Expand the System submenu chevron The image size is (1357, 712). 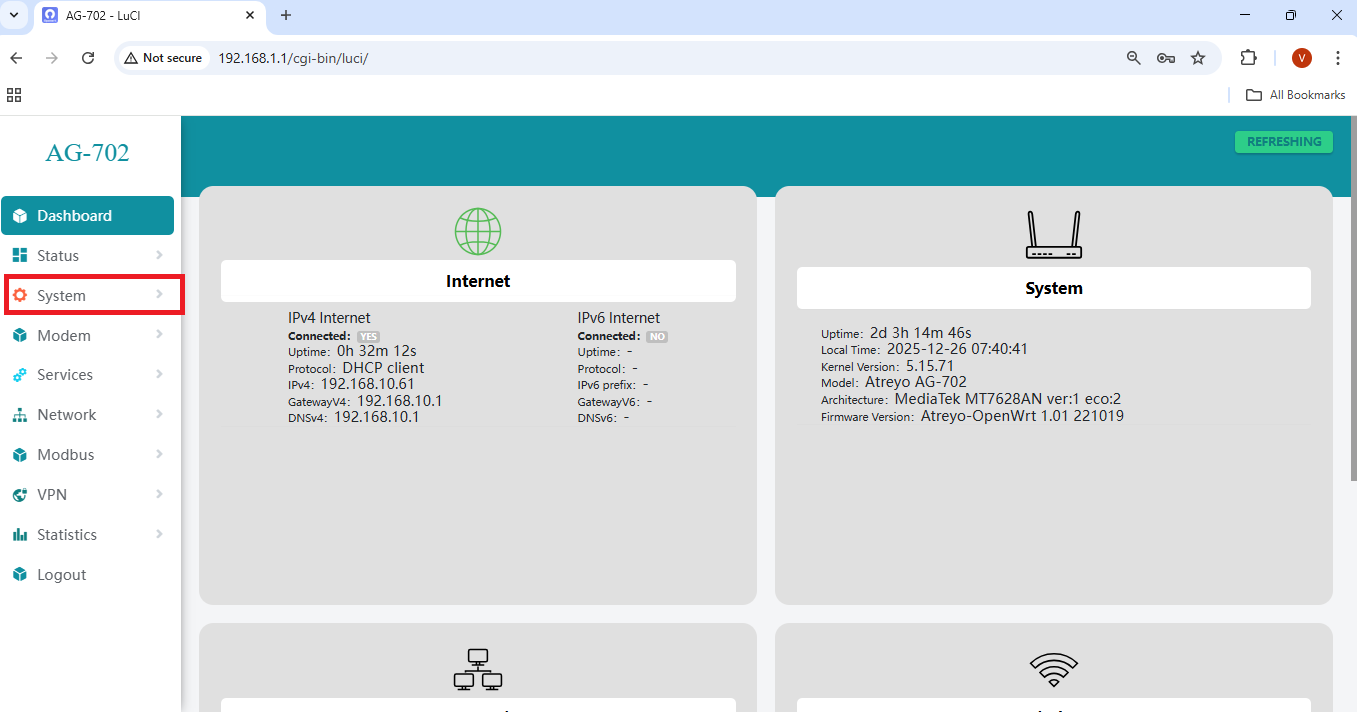[x=159, y=295]
